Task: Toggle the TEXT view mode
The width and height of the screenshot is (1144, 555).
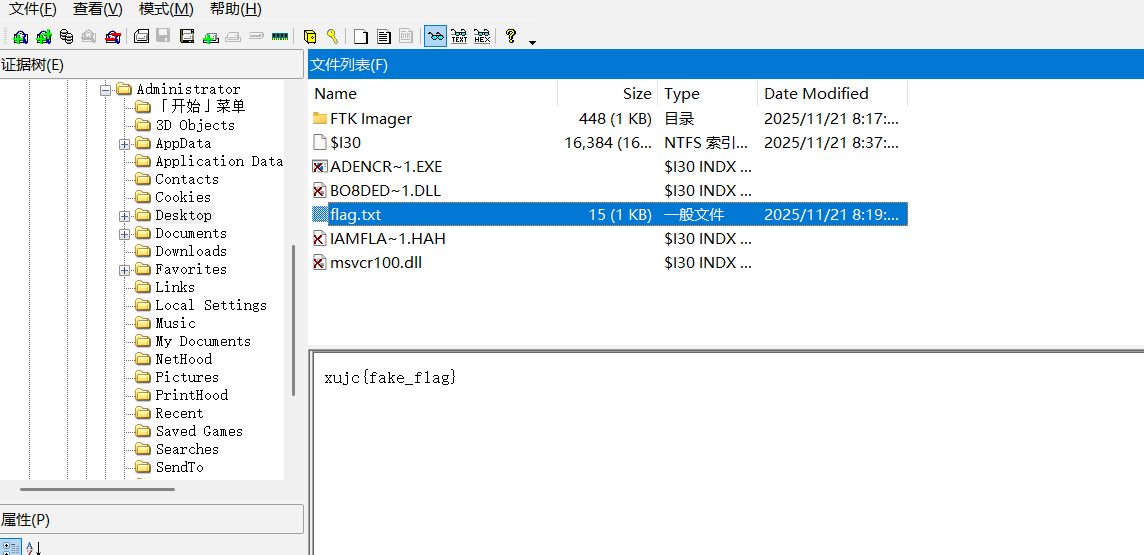Action: coord(459,37)
